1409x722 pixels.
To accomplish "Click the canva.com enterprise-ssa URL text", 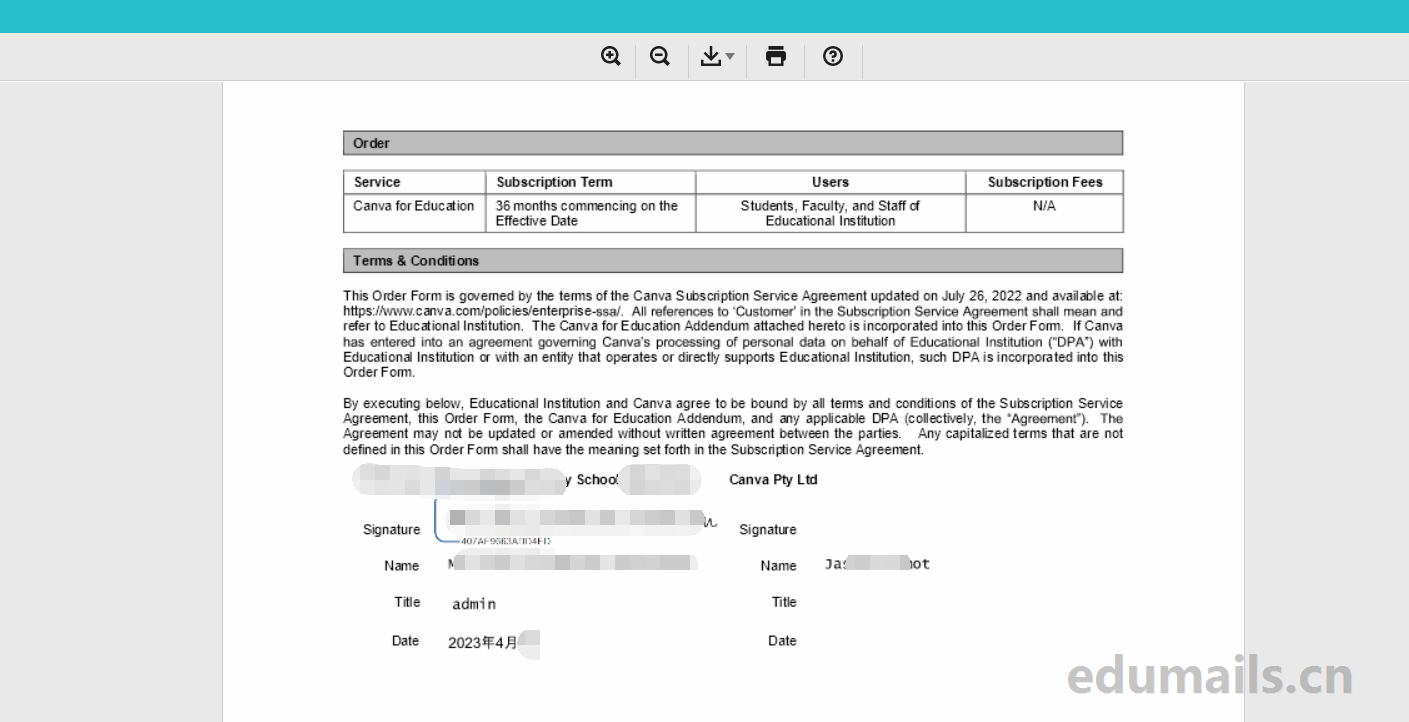I will [x=484, y=311].
